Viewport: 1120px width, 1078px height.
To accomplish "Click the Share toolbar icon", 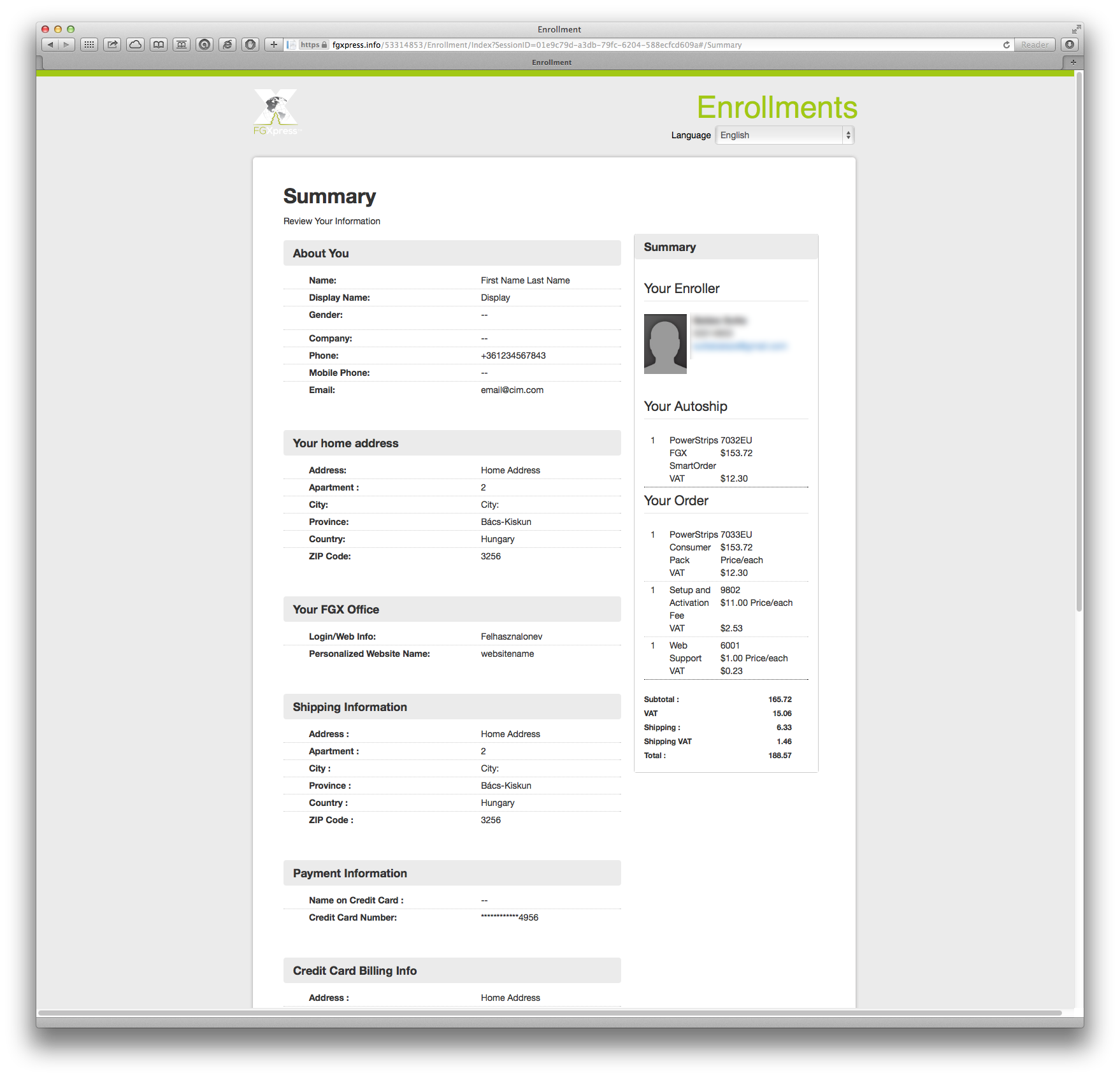I will coord(112,45).
